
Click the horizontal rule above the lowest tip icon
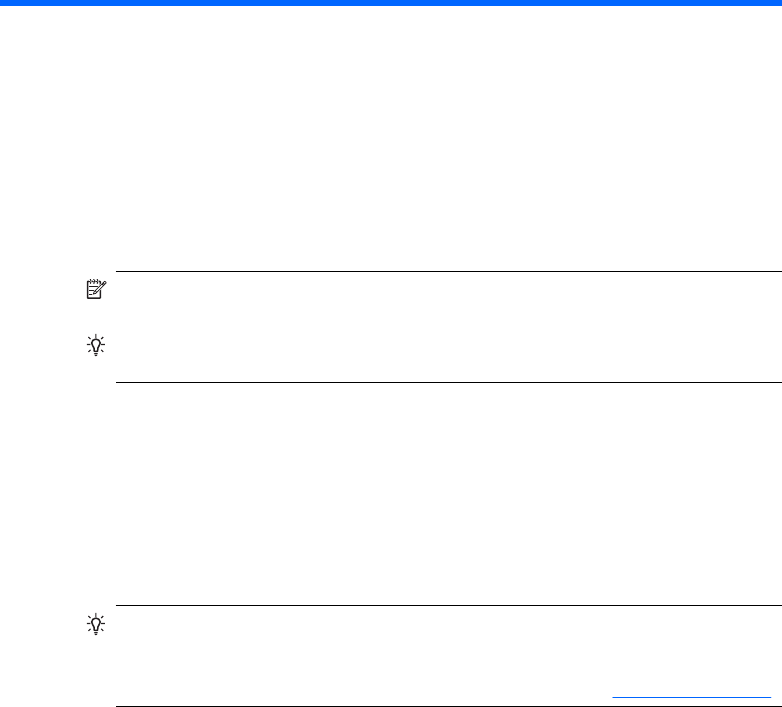tap(448, 605)
